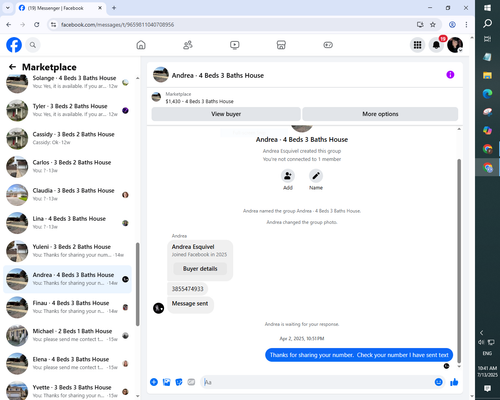Open Claudia - 3 Beds 3 Baths House chat
This screenshot has width=500, height=400.
[x=67, y=195]
